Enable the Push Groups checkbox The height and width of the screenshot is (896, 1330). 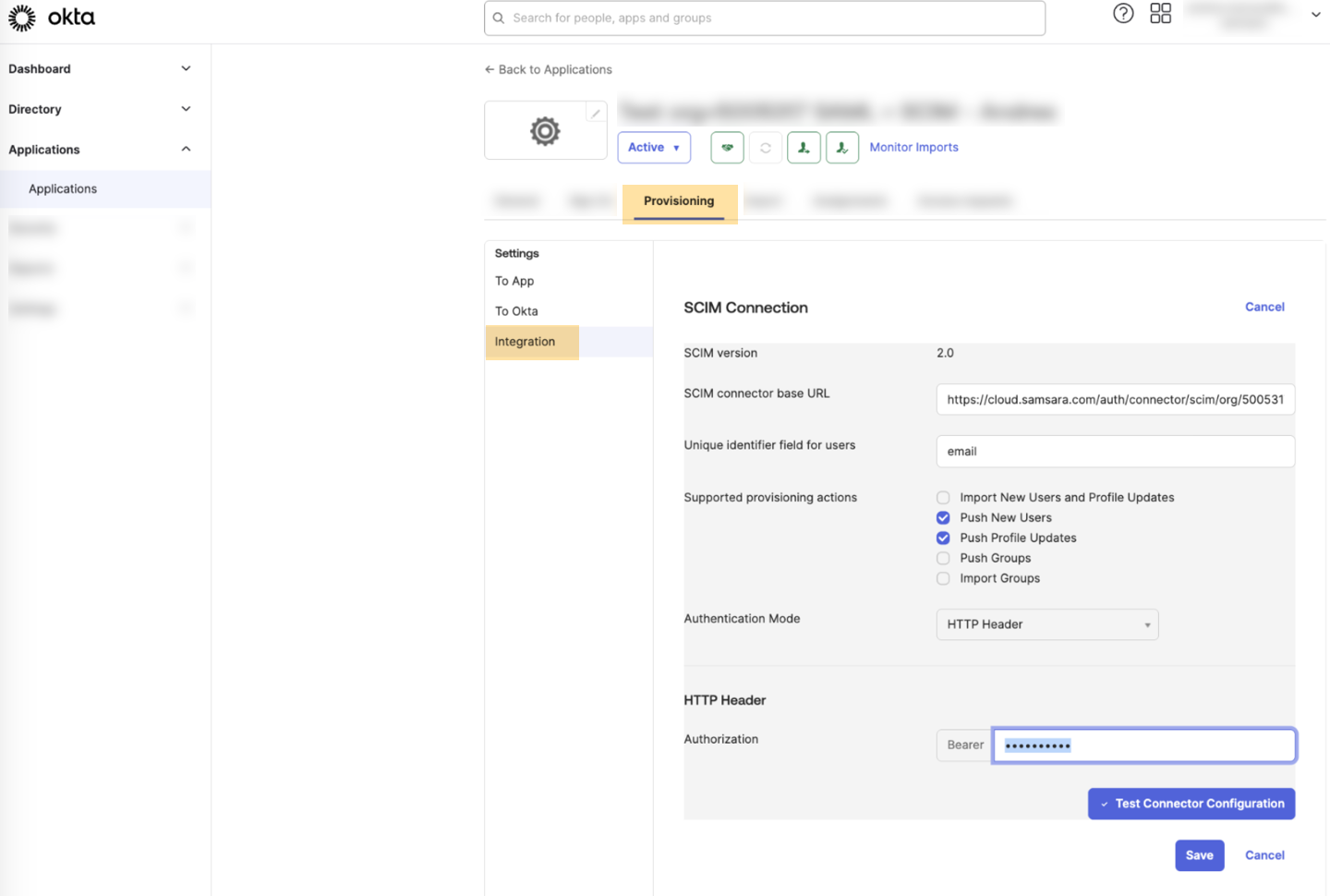click(x=943, y=558)
